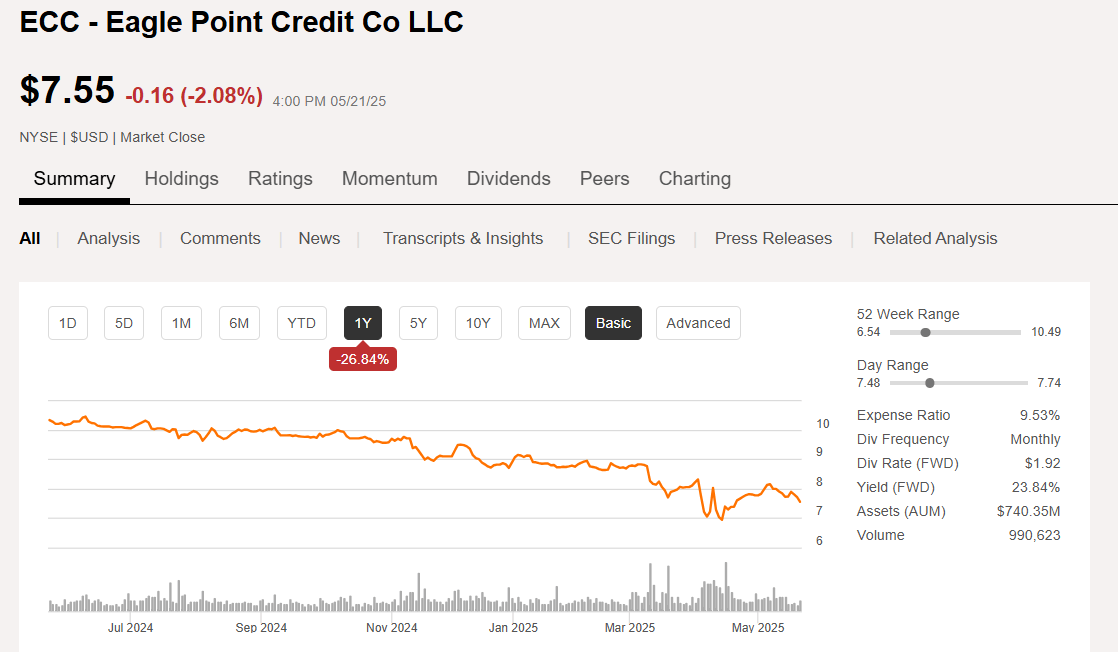Show Press Releases
1118x652 pixels.
point(773,238)
